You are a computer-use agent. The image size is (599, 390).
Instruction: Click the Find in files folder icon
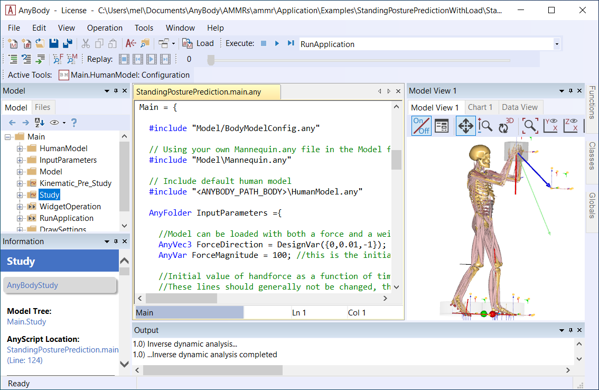pos(145,44)
